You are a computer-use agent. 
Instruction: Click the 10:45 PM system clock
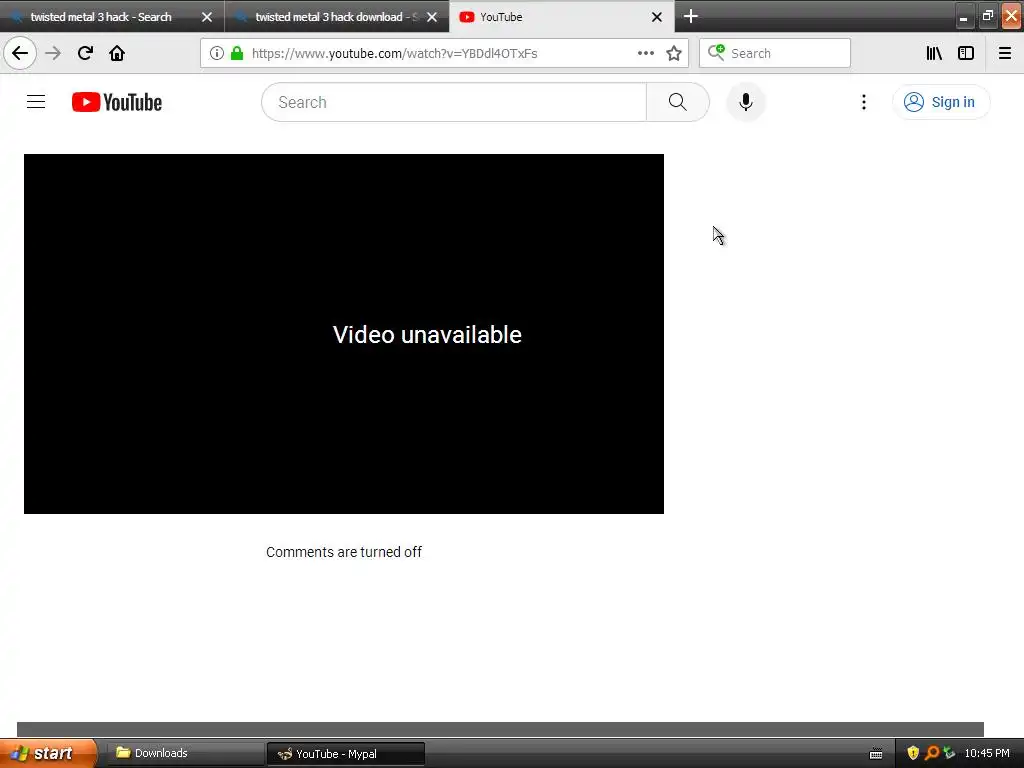pos(987,753)
